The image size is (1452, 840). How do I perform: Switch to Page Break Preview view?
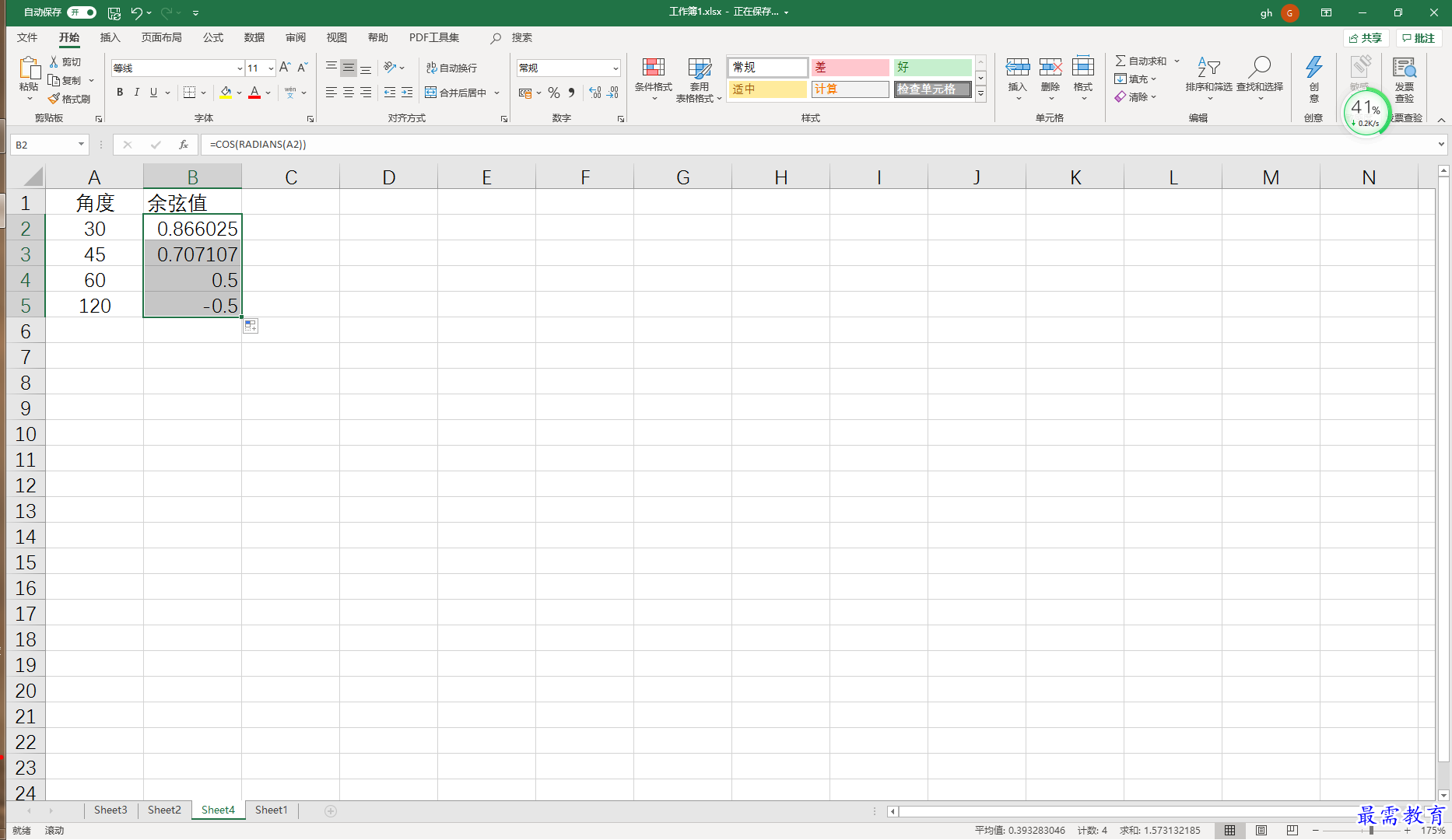click(x=1292, y=831)
